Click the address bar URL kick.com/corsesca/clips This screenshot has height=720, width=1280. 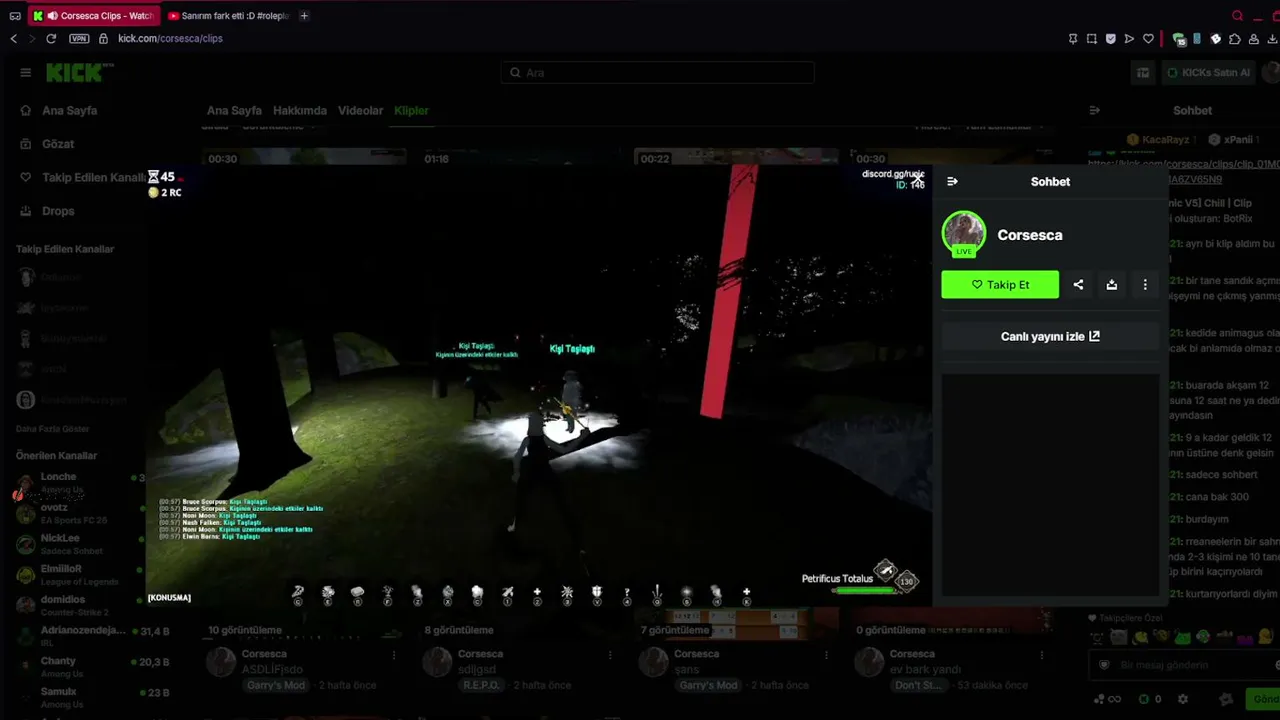pyautogui.click(x=170, y=39)
